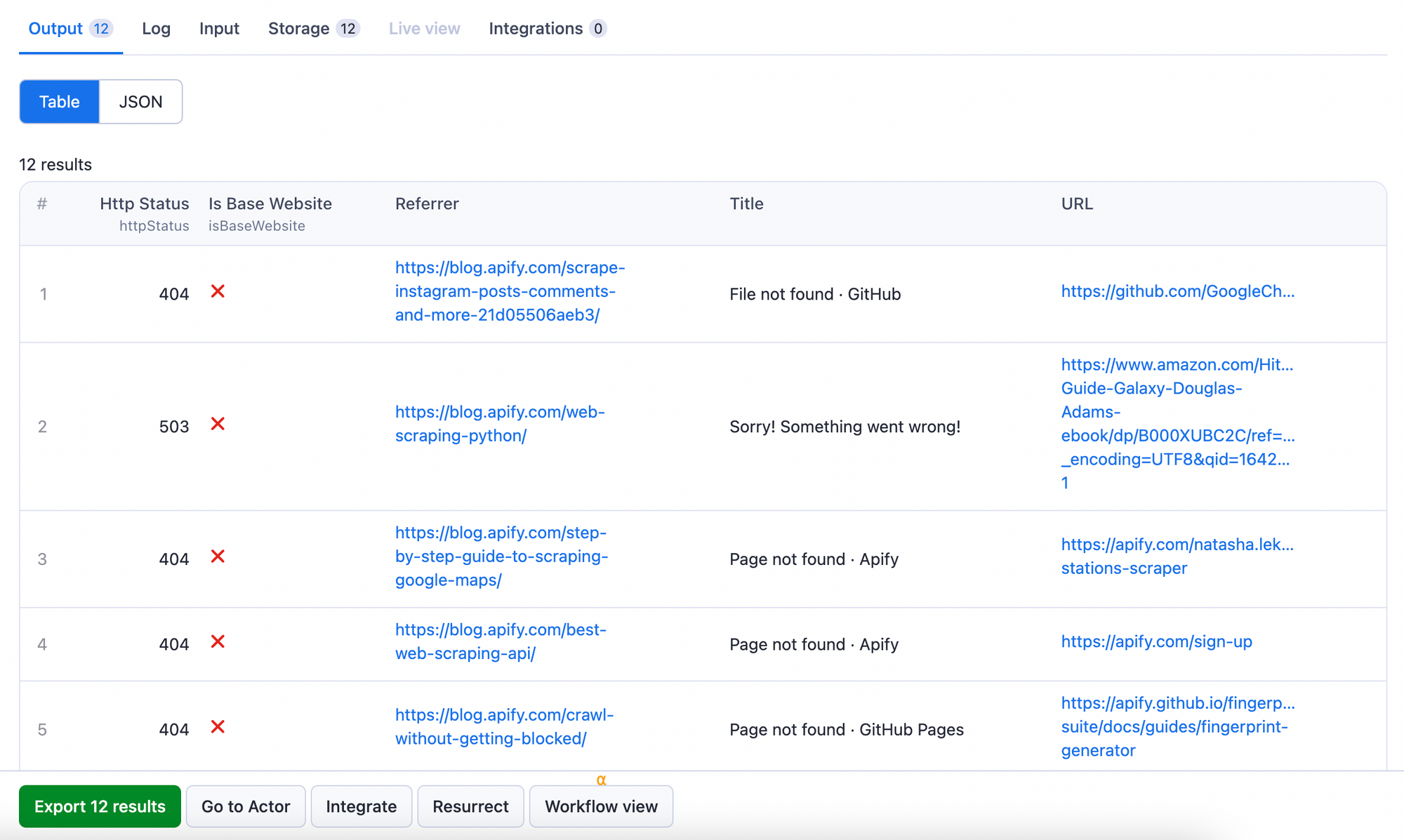Click red X icon in row 5
The width and height of the screenshot is (1404, 840).
[x=218, y=726]
